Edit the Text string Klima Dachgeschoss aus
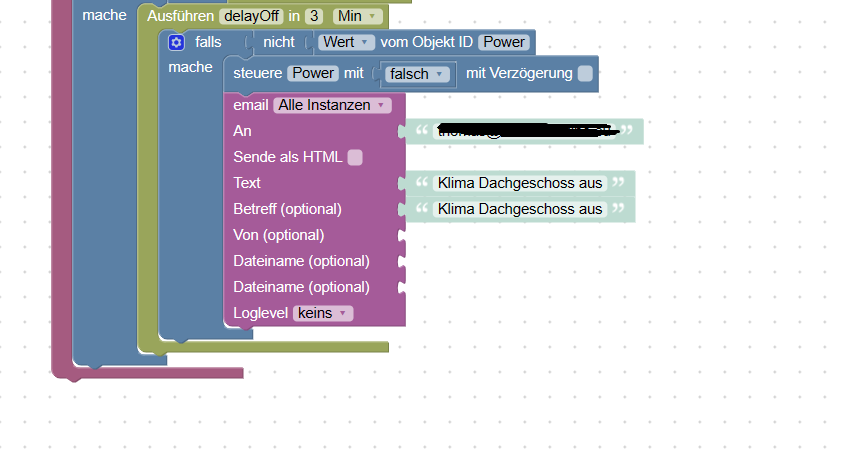The image size is (842, 457). coord(520,183)
